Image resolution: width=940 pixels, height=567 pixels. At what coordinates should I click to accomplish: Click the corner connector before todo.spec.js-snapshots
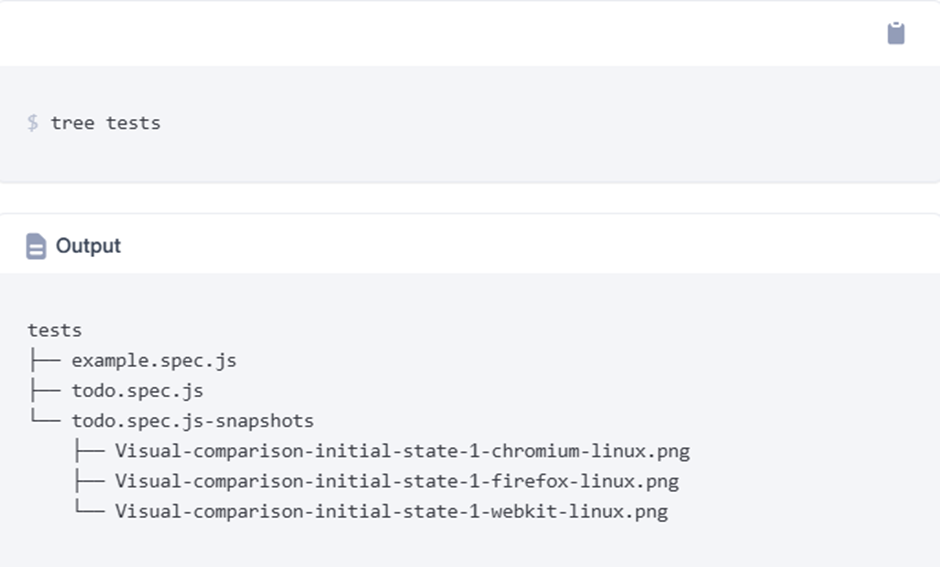click(x=45, y=420)
